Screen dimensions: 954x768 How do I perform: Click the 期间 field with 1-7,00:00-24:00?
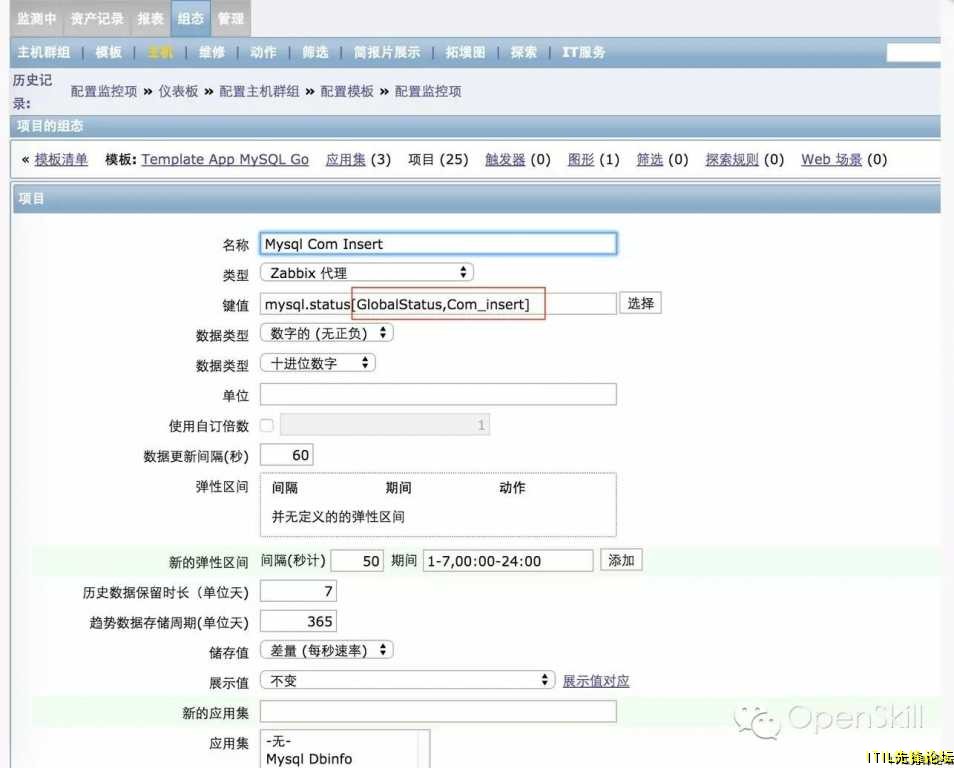pyautogui.click(x=508, y=560)
